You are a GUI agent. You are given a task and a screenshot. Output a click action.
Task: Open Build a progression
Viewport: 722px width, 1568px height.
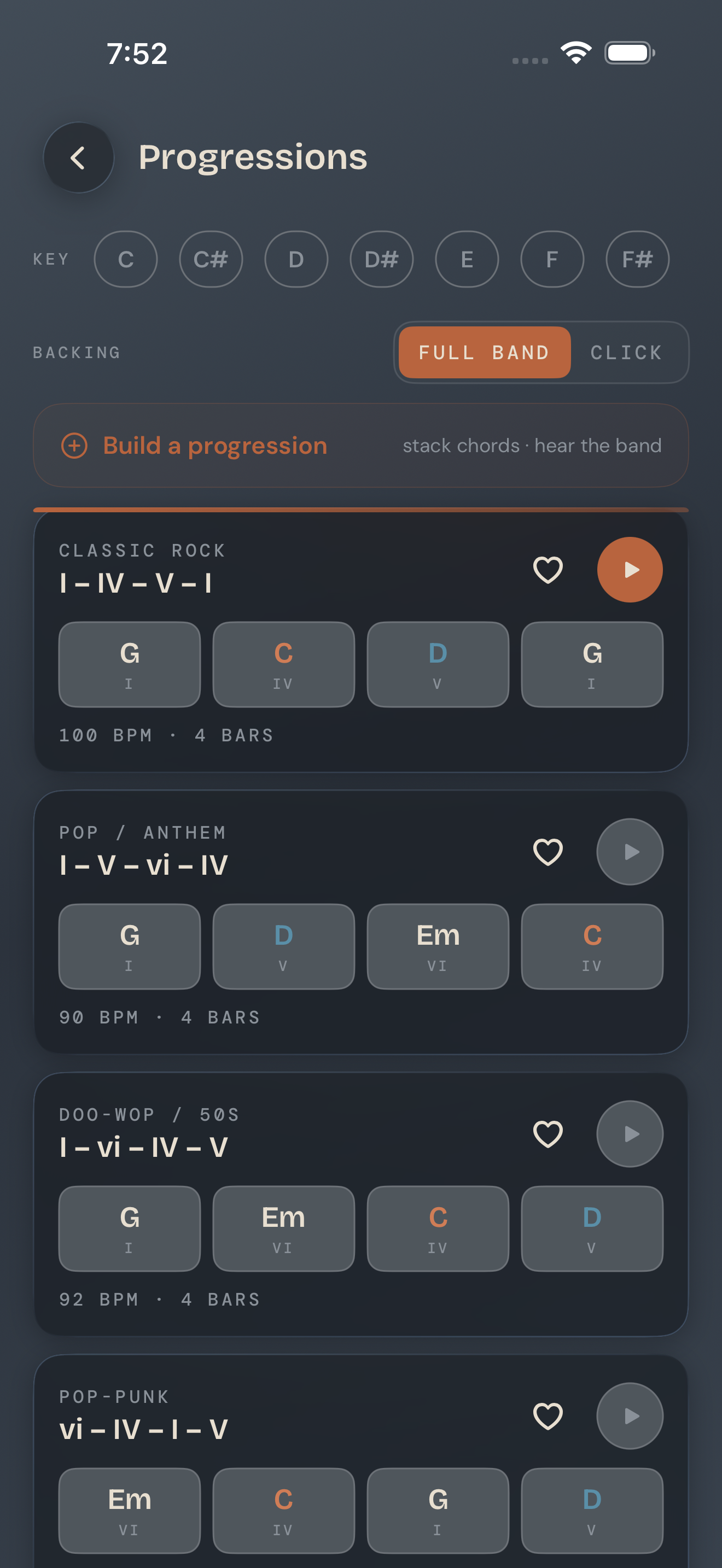point(361,446)
